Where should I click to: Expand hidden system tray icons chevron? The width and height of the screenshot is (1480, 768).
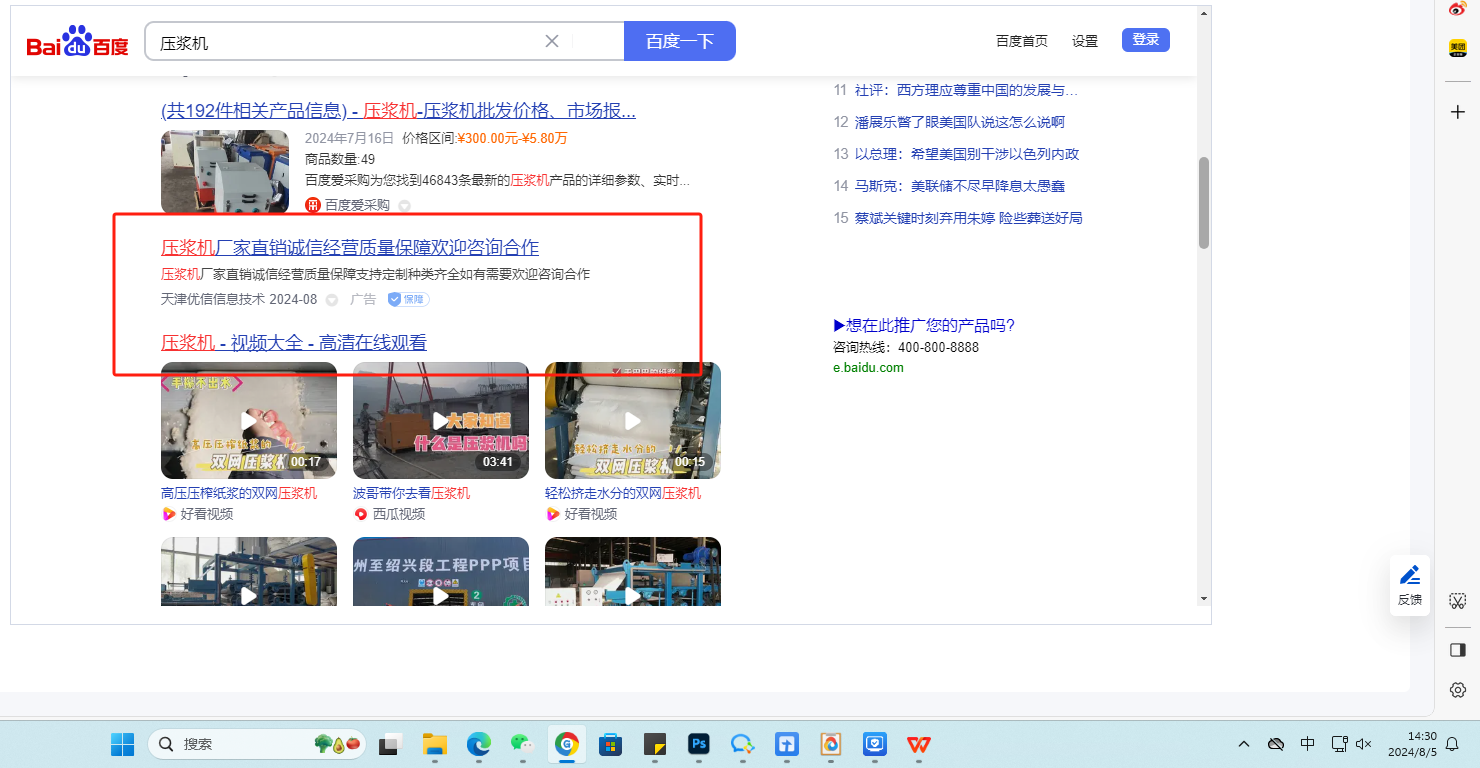[1244, 744]
